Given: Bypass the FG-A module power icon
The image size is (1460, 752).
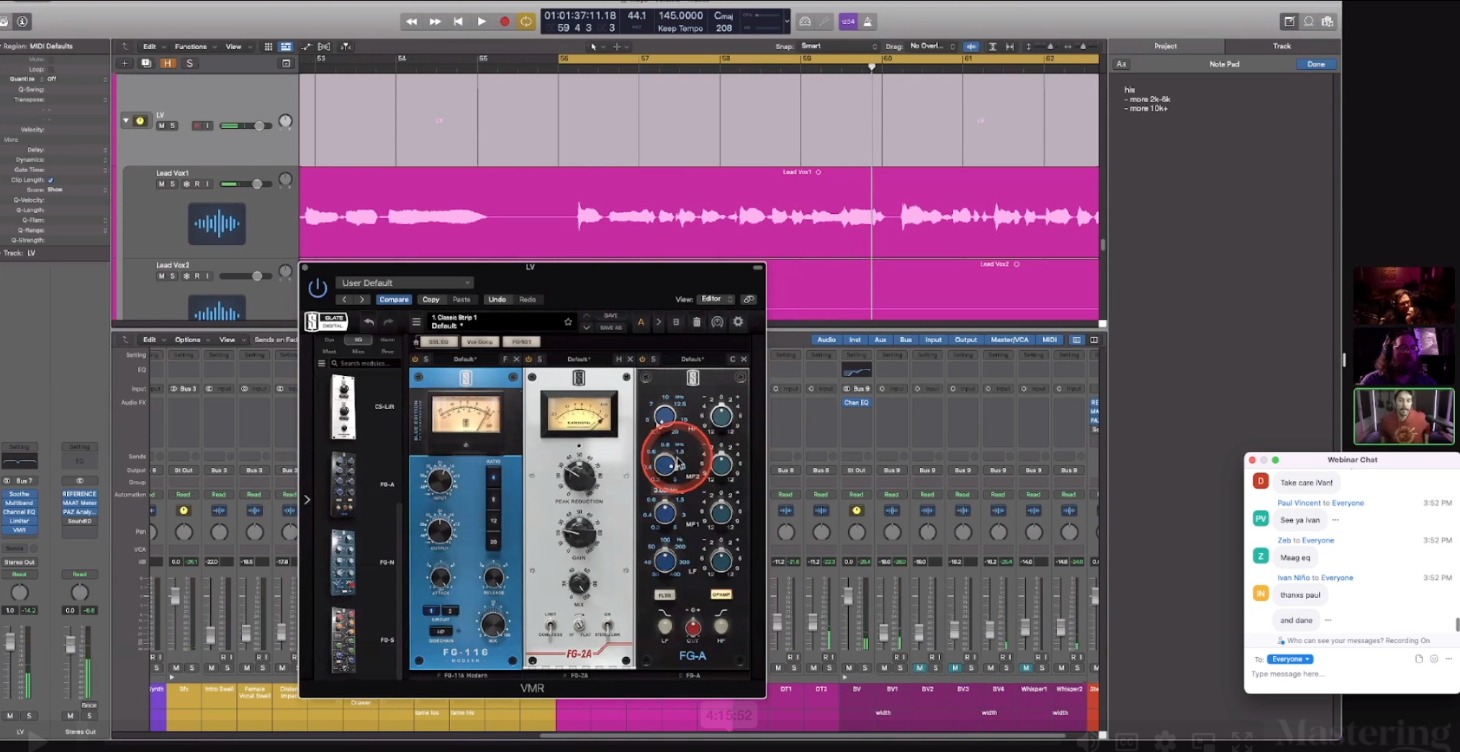Looking at the screenshot, I should click(642, 359).
